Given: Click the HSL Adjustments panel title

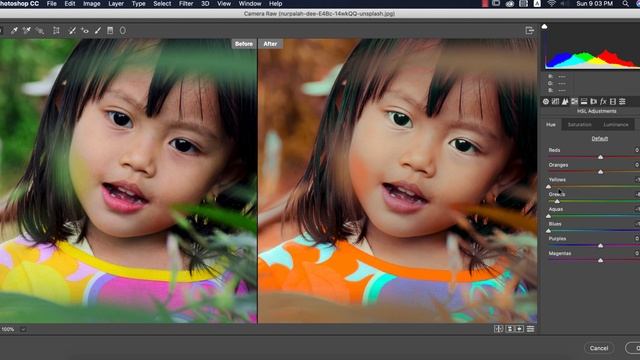Looking at the screenshot, I should point(596,111).
